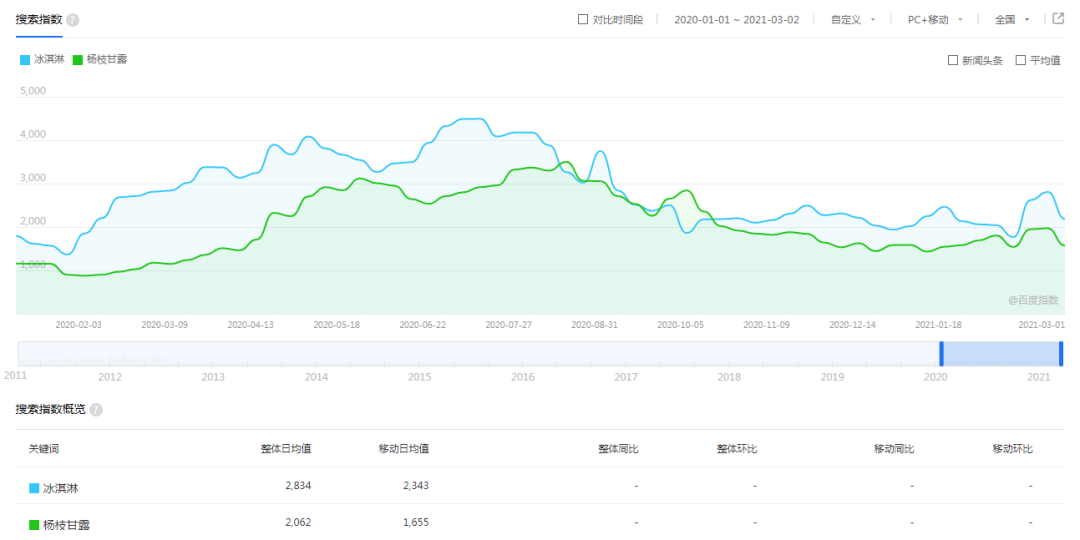Select the 搜索指数 tab
This screenshot has height=540, width=1080.
point(39,20)
